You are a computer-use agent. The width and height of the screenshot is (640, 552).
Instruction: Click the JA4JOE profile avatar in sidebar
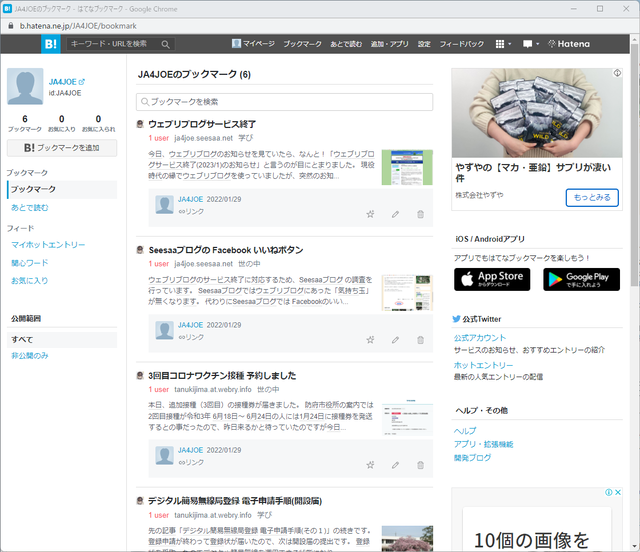point(25,87)
